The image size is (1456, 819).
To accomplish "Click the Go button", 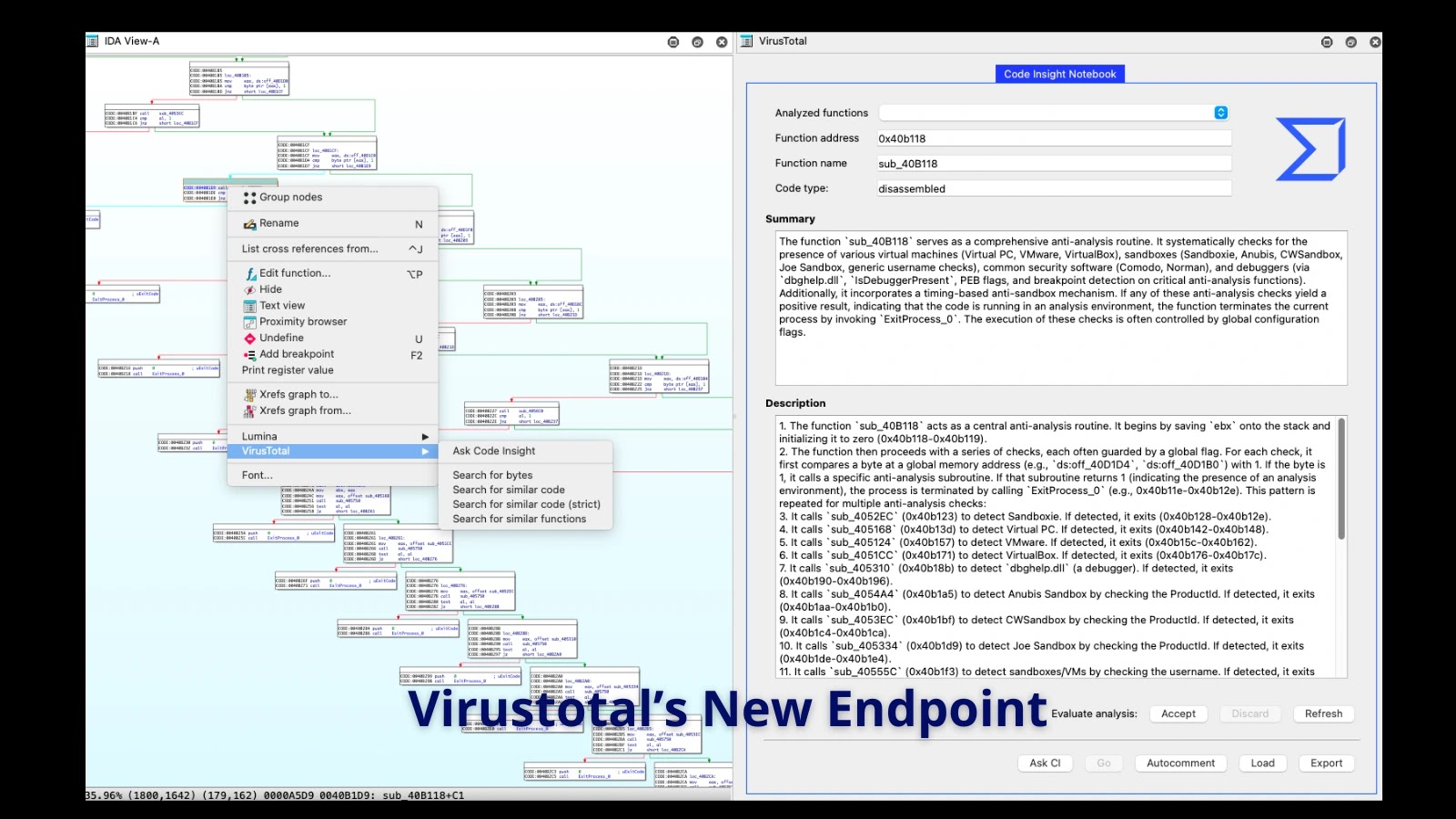I will [1104, 763].
